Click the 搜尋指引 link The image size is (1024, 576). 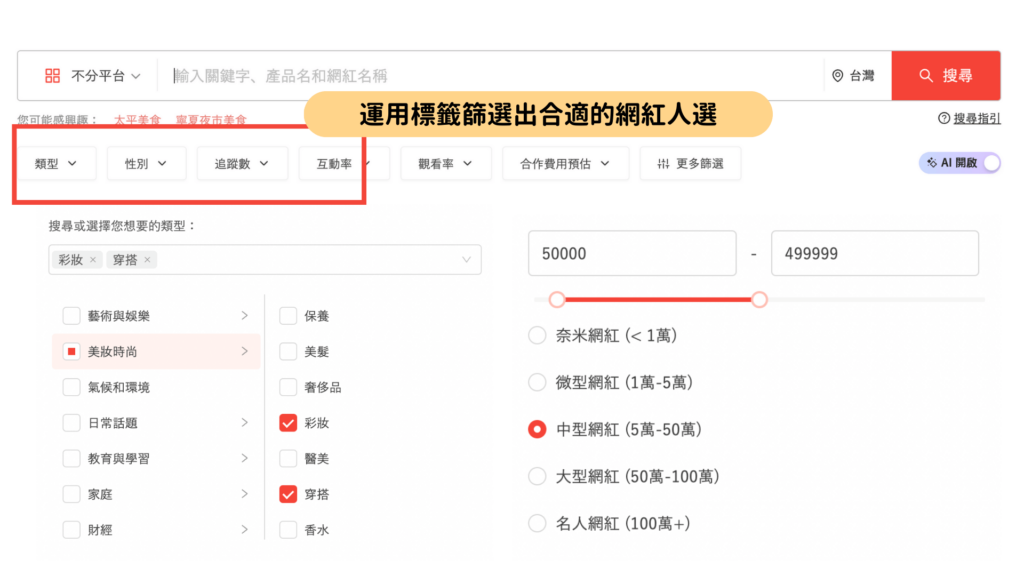pos(976,119)
